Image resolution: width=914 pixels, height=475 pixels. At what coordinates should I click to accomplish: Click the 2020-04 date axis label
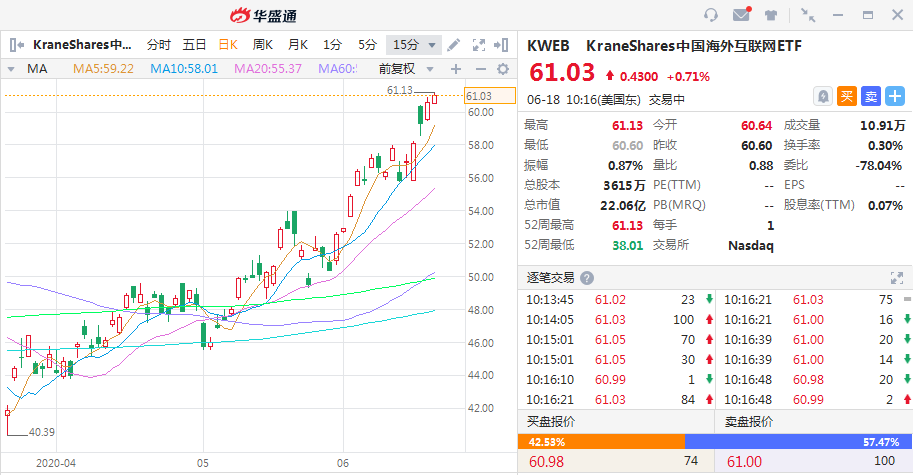tap(55, 463)
